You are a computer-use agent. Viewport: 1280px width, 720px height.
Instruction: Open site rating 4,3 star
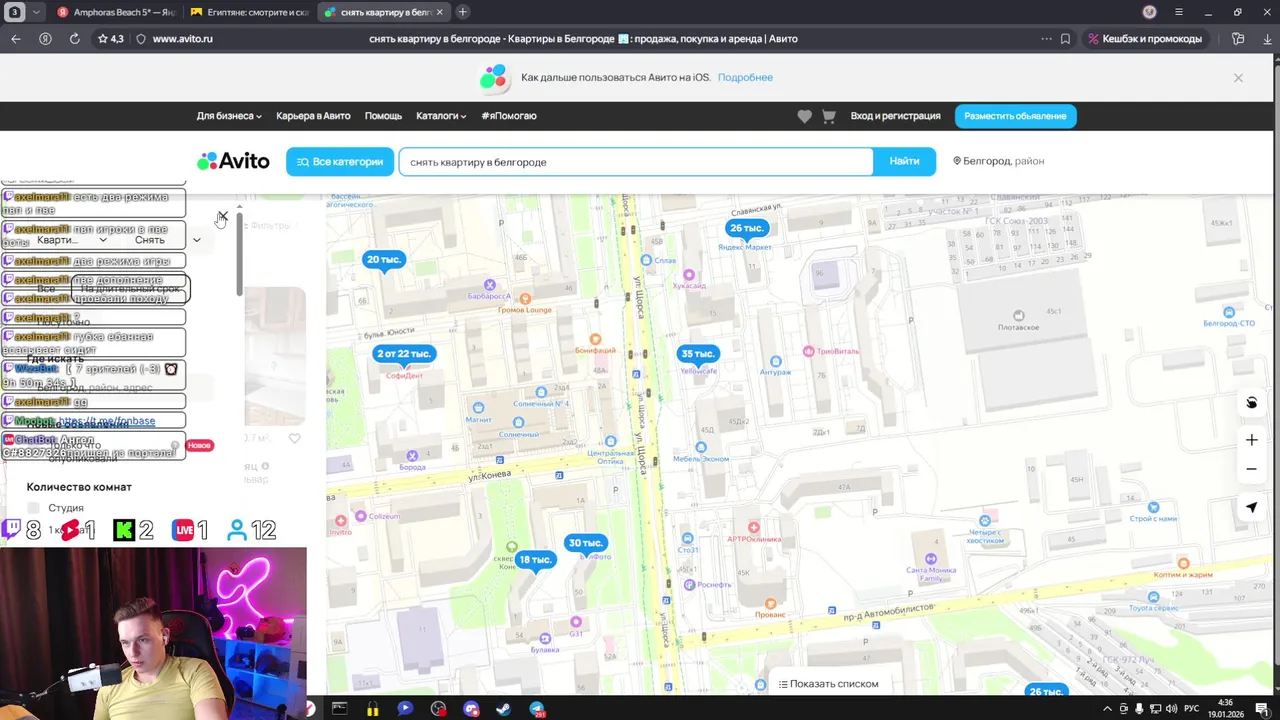point(110,39)
